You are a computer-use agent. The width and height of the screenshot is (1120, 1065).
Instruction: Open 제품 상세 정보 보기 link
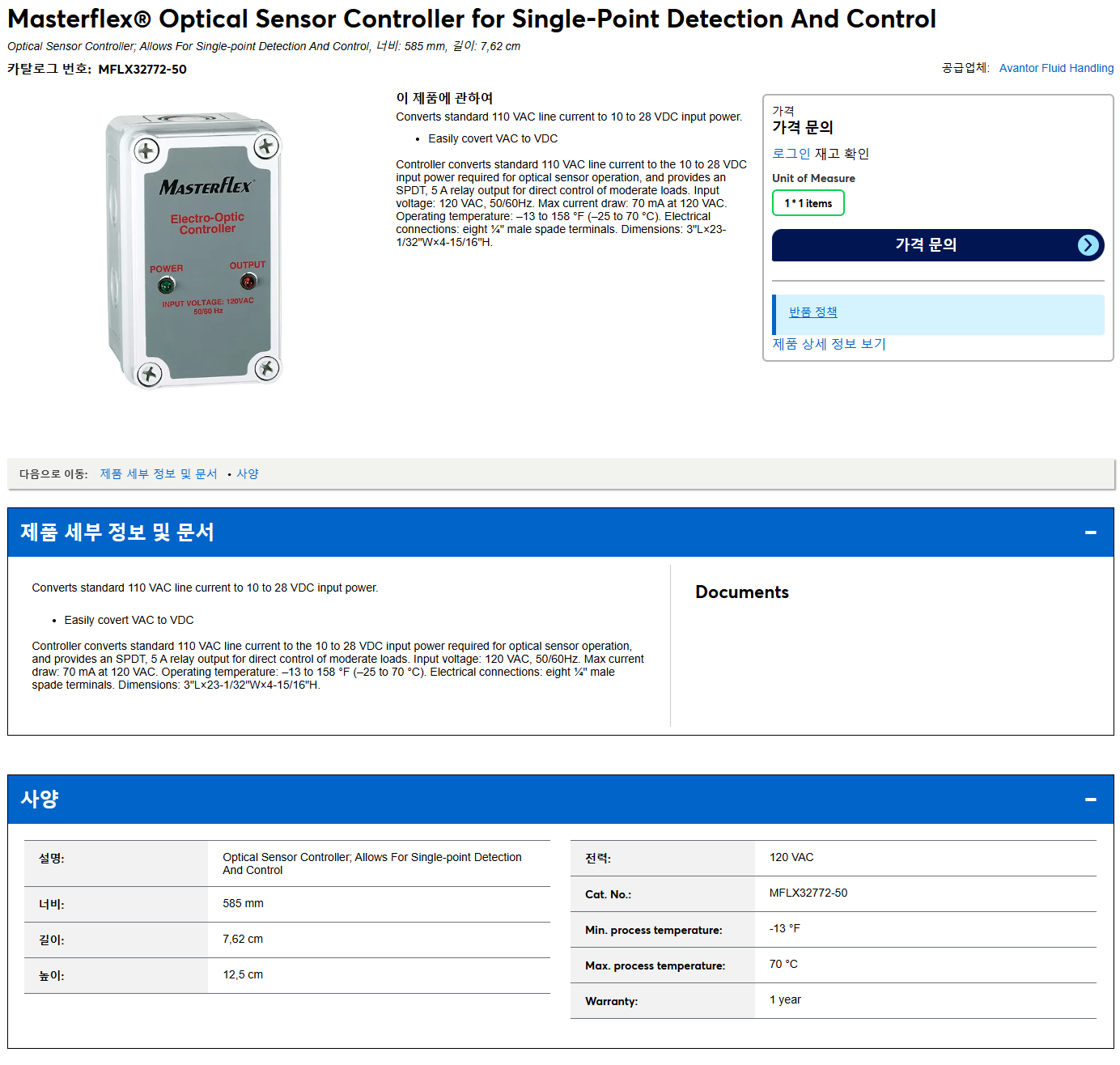(x=829, y=344)
